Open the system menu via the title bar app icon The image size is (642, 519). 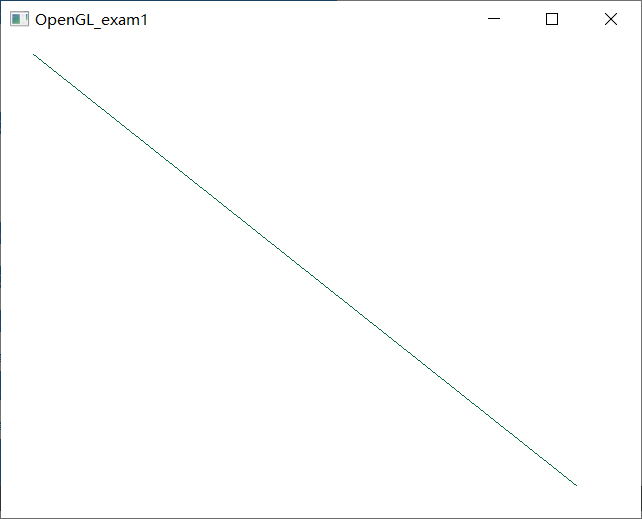(19, 19)
